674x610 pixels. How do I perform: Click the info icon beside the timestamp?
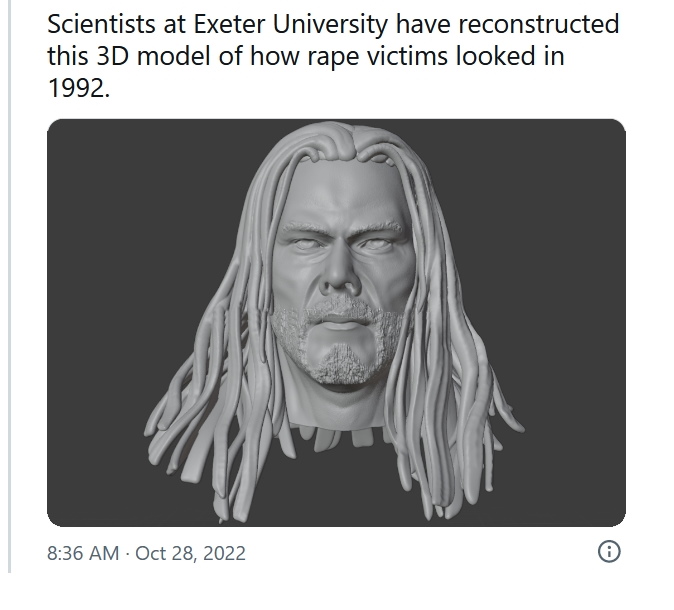tap(609, 552)
